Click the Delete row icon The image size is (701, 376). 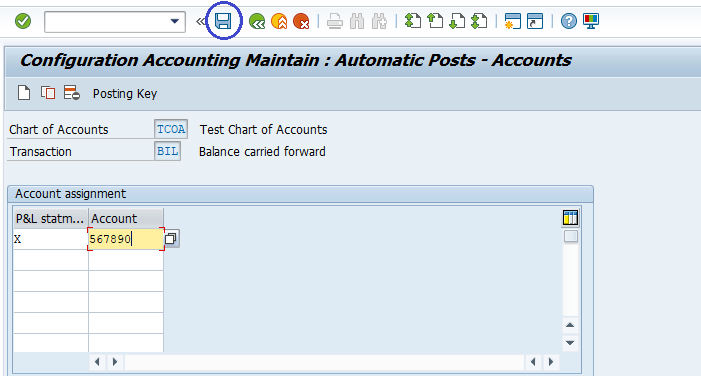[x=72, y=93]
